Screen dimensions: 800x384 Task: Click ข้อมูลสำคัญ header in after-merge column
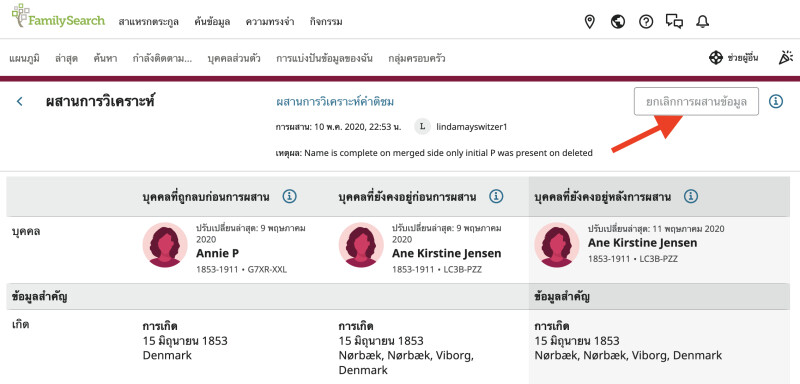point(563,296)
